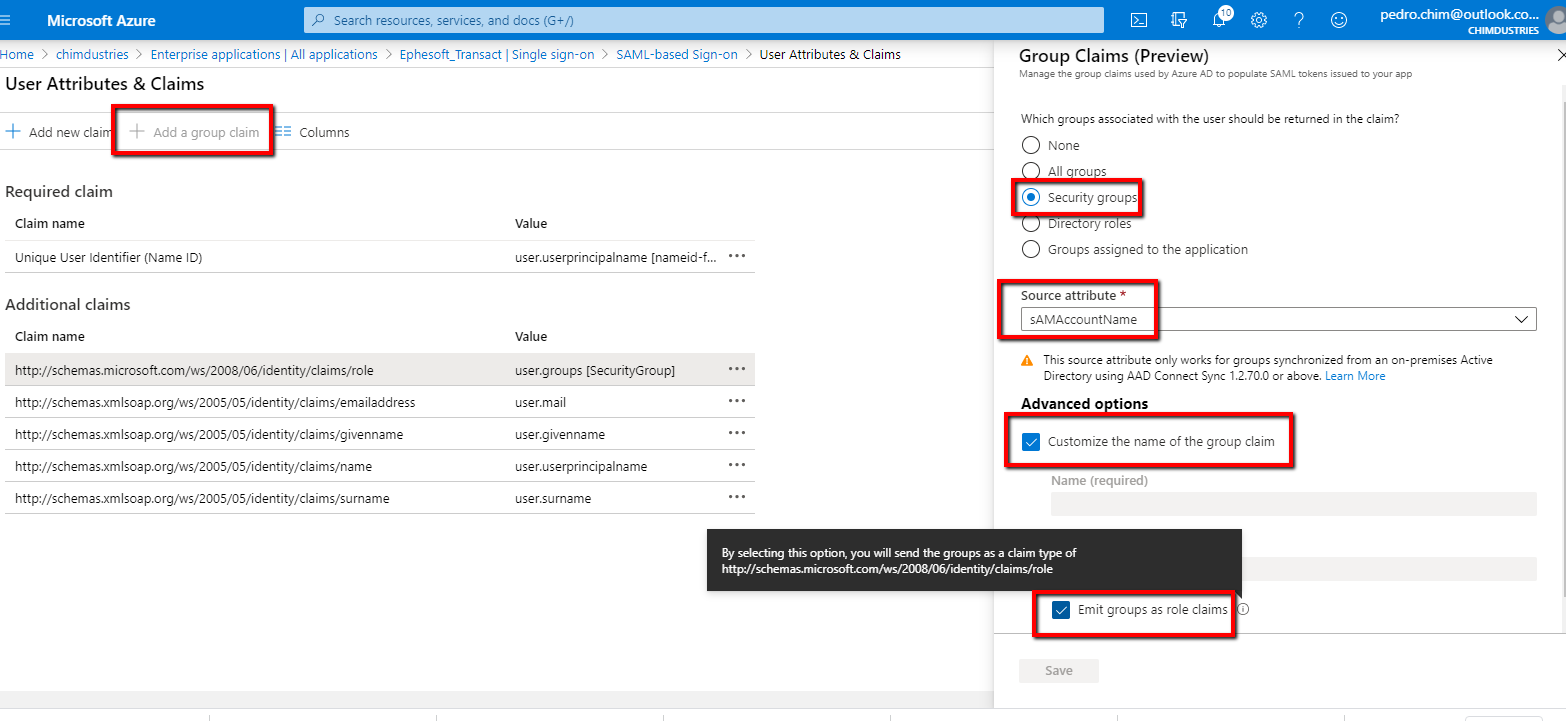Select the identity/claims/surname claim name
This screenshot has width=1566, height=721.
click(x=202, y=498)
